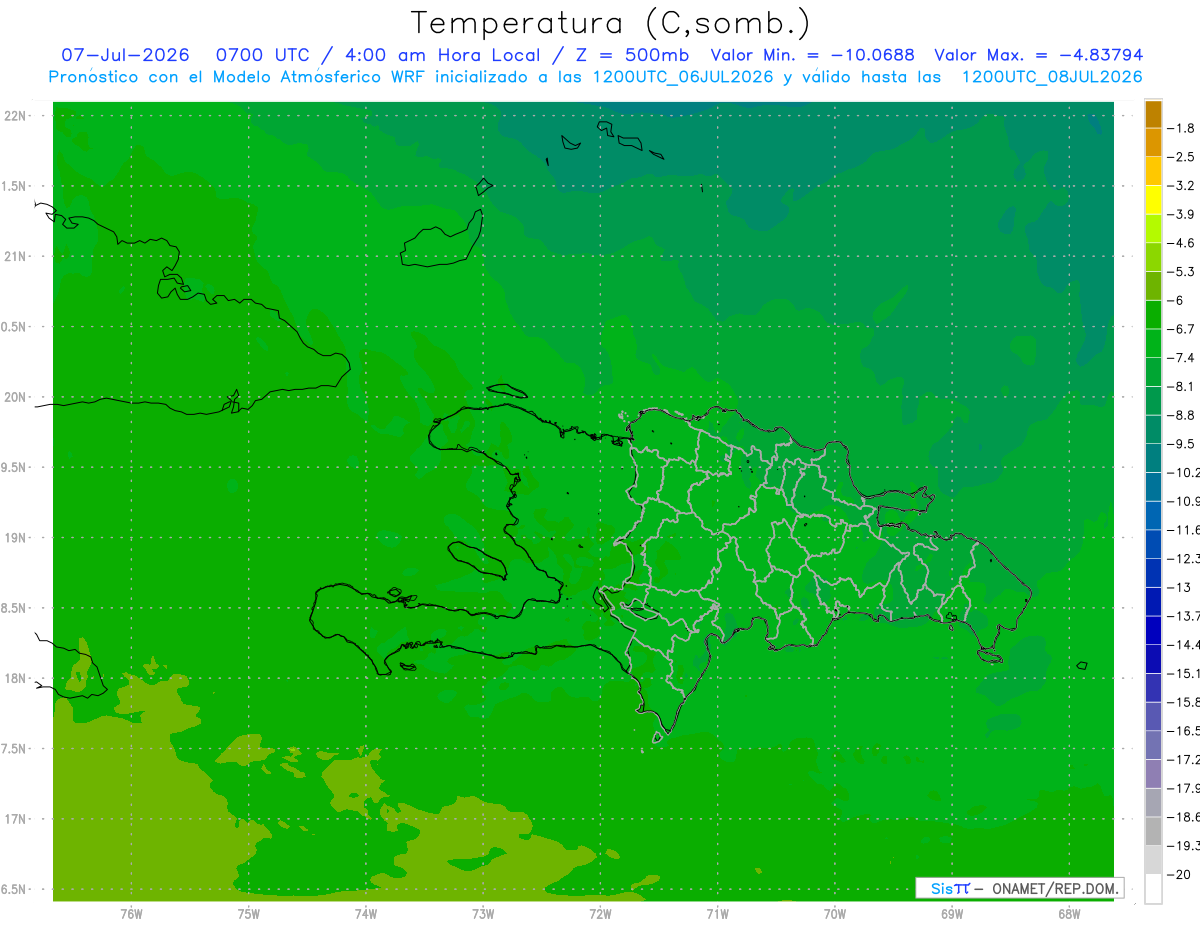Click the "Valor Min. = -10.0688" readout
1200x927 pixels.
(813, 55)
